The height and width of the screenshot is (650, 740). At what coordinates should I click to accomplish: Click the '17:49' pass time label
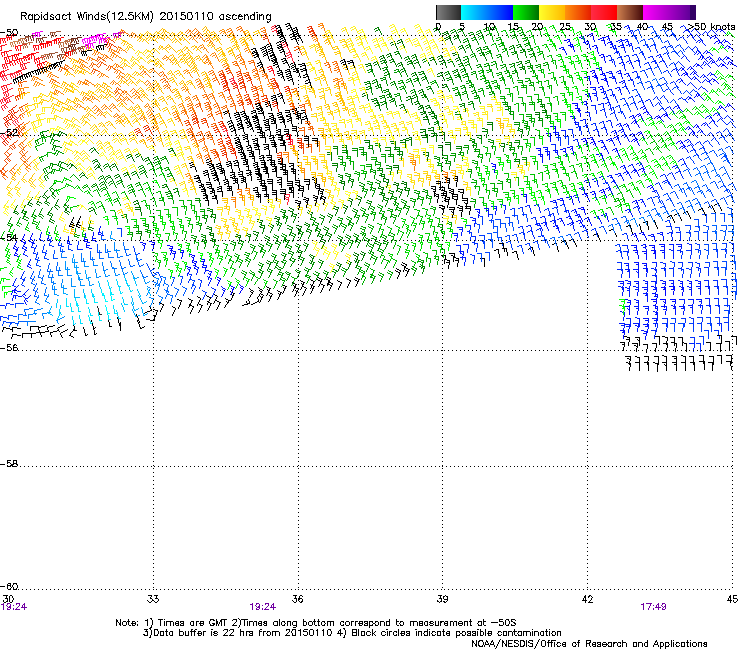coord(653,607)
